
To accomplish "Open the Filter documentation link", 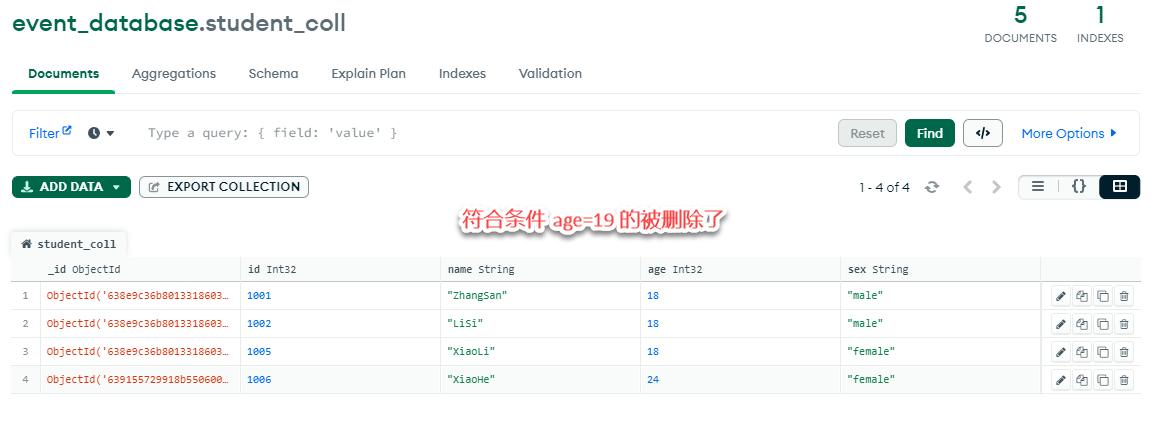I will tap(50, 133).
